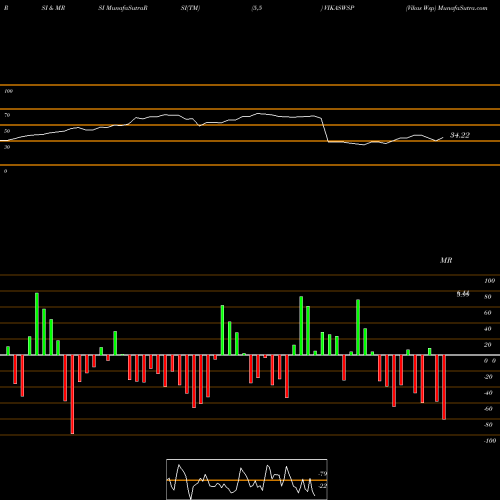
Task: Click the 'SI(TM)' header label
Action: [190, 8]
